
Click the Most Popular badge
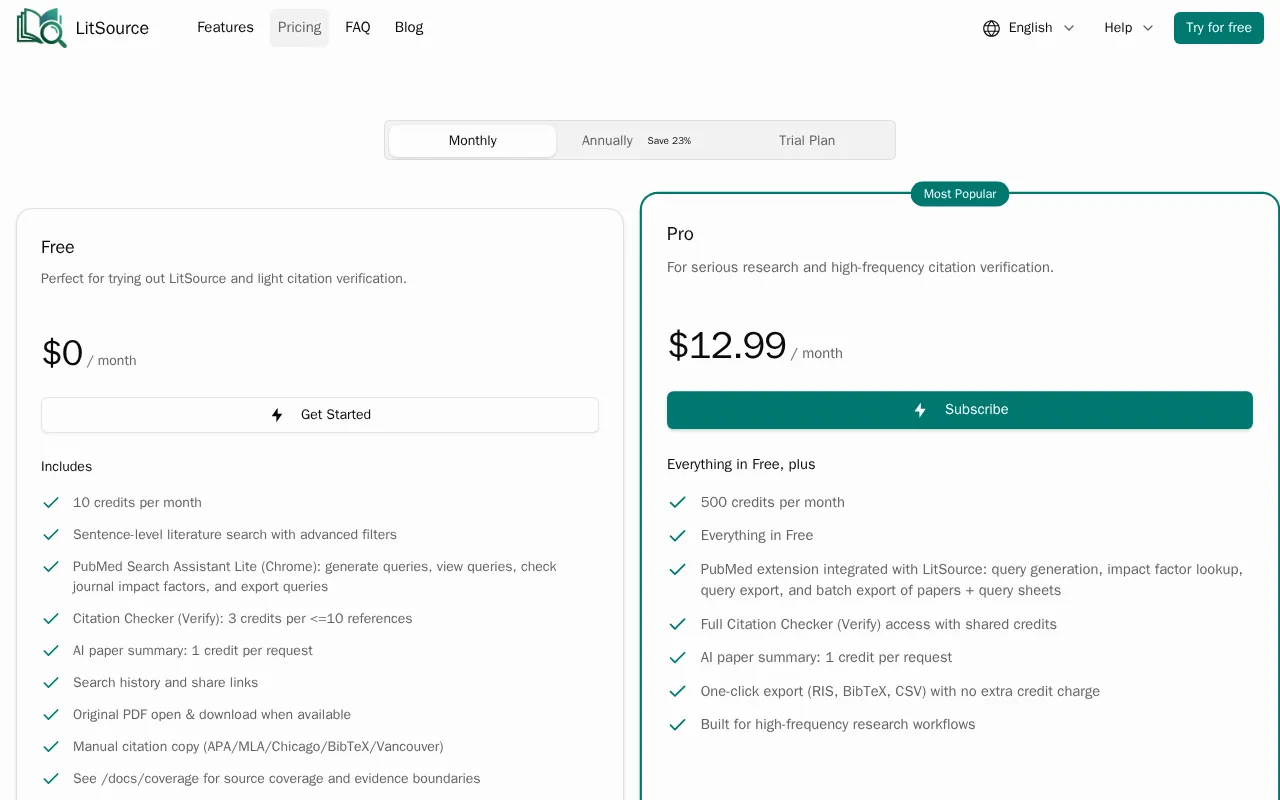pyautogui.click(x=960, y=194)
